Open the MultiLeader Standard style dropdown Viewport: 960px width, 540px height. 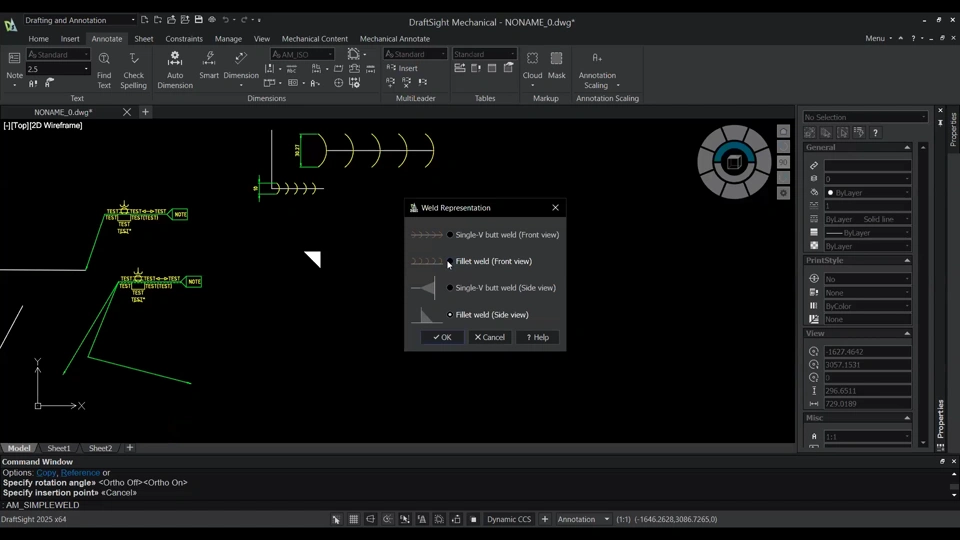[415, 54]
